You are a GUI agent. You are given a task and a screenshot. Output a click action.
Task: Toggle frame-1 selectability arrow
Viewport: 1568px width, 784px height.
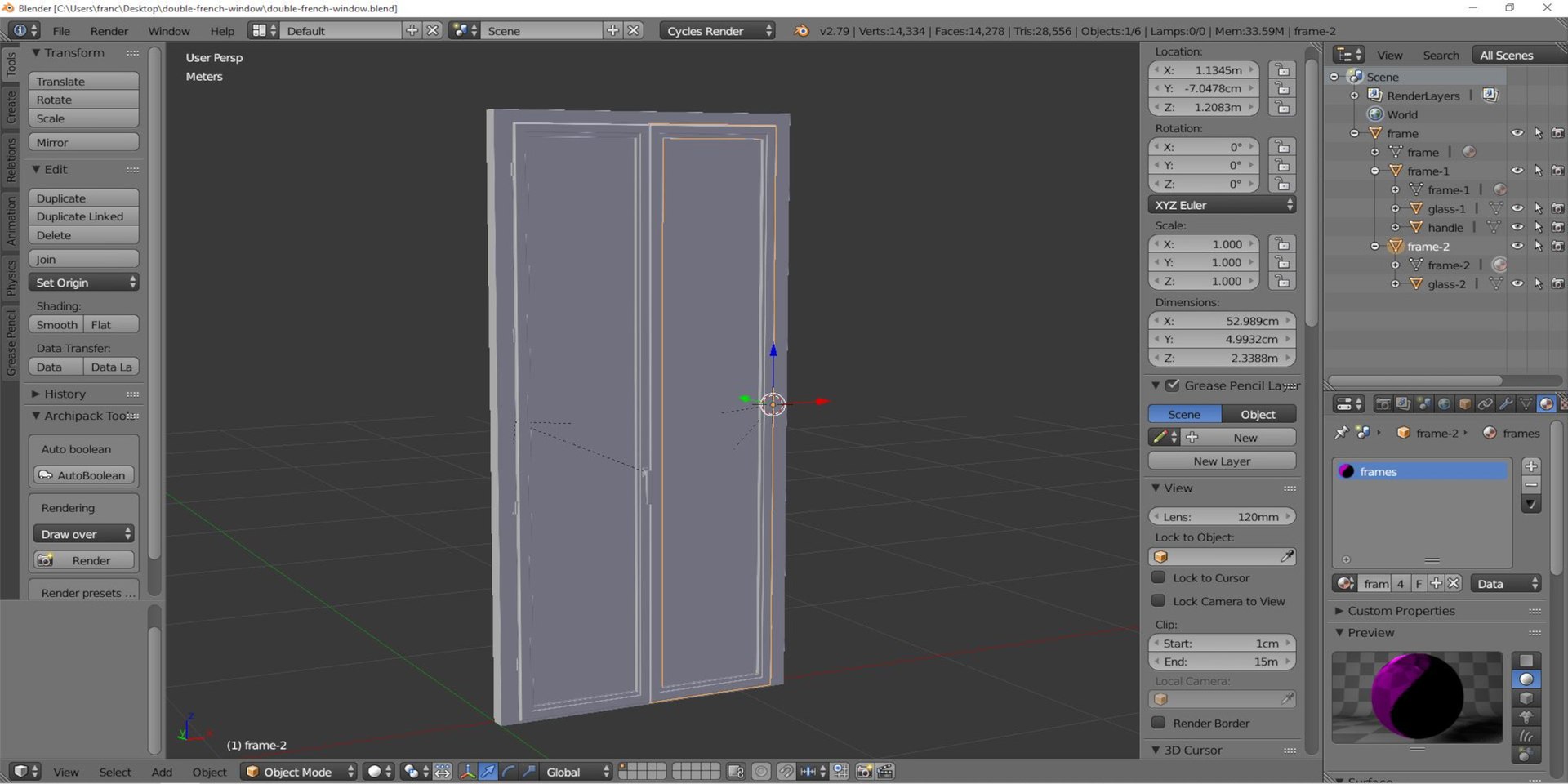[x=1539, y=171]
